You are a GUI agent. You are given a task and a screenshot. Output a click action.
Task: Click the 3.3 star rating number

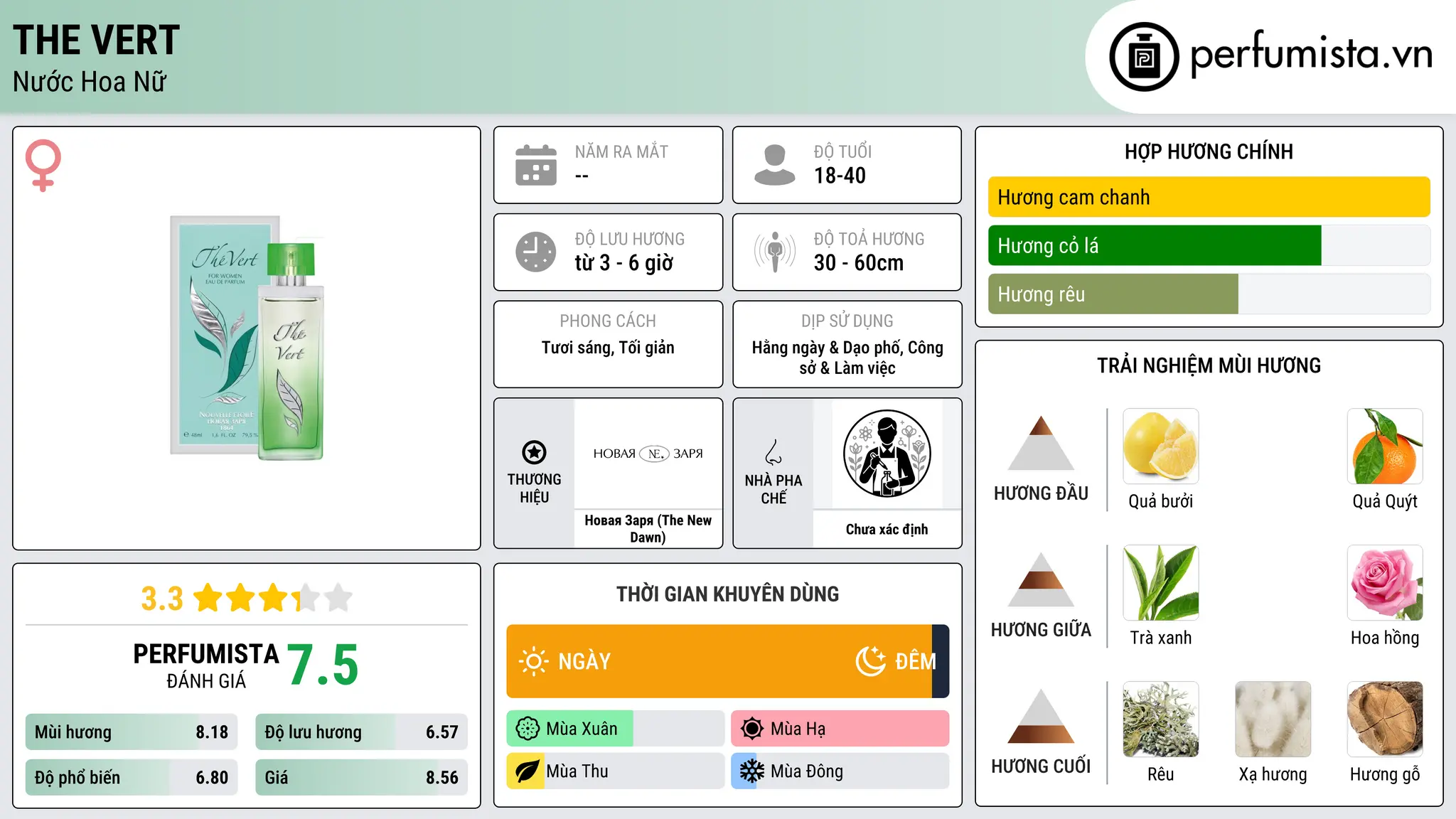[162, 599]
